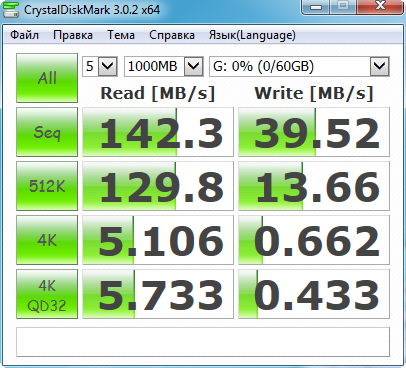
Task: Launch the 4K random test
Action: tap(47, 240)
